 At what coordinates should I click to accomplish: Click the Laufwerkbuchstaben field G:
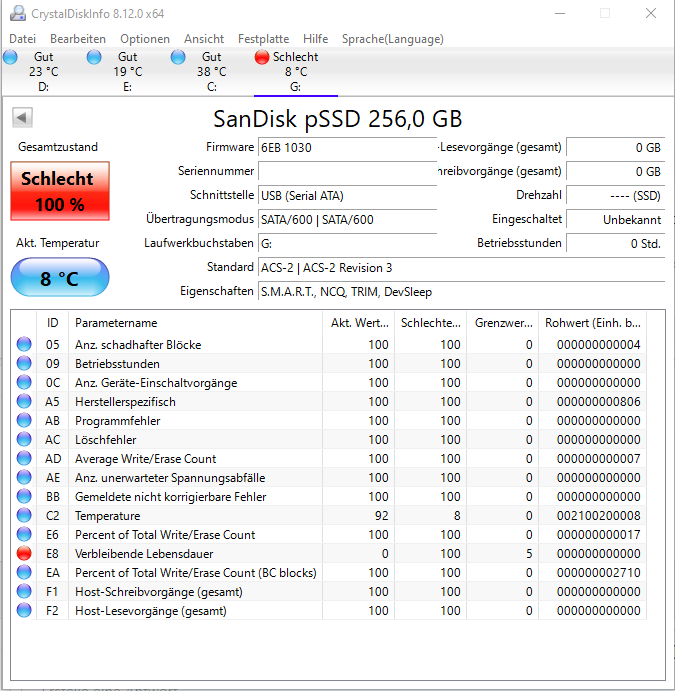click(347, 243)
